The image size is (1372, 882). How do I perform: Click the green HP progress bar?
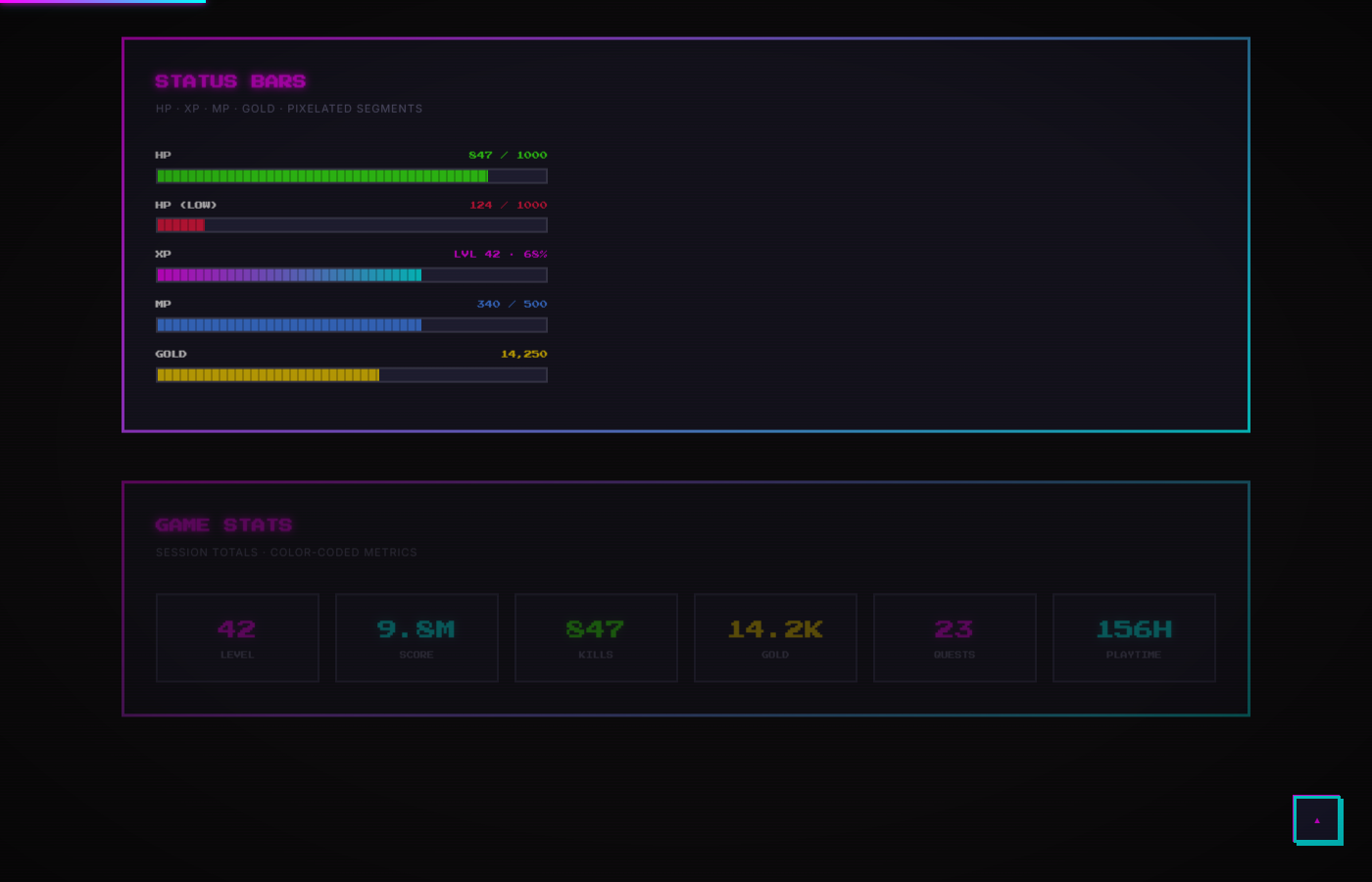pos(351,176)
